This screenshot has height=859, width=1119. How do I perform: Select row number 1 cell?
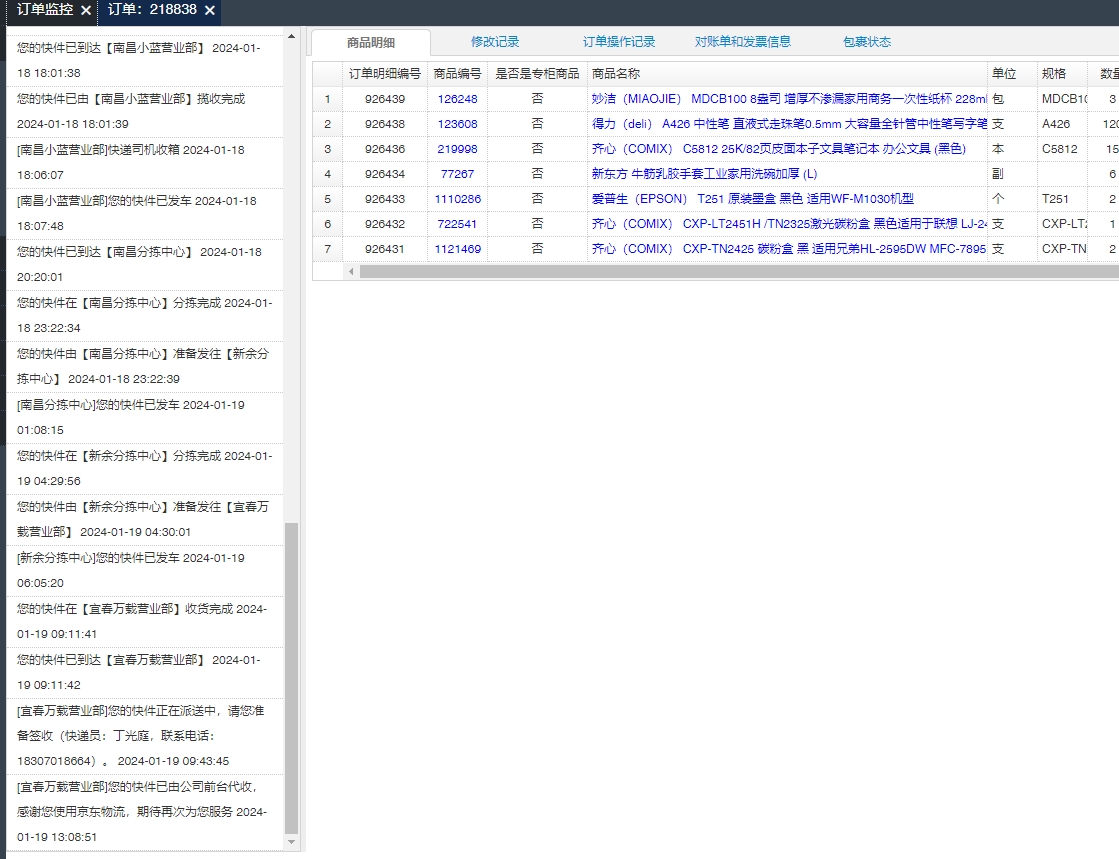click(x=328, y=98)
